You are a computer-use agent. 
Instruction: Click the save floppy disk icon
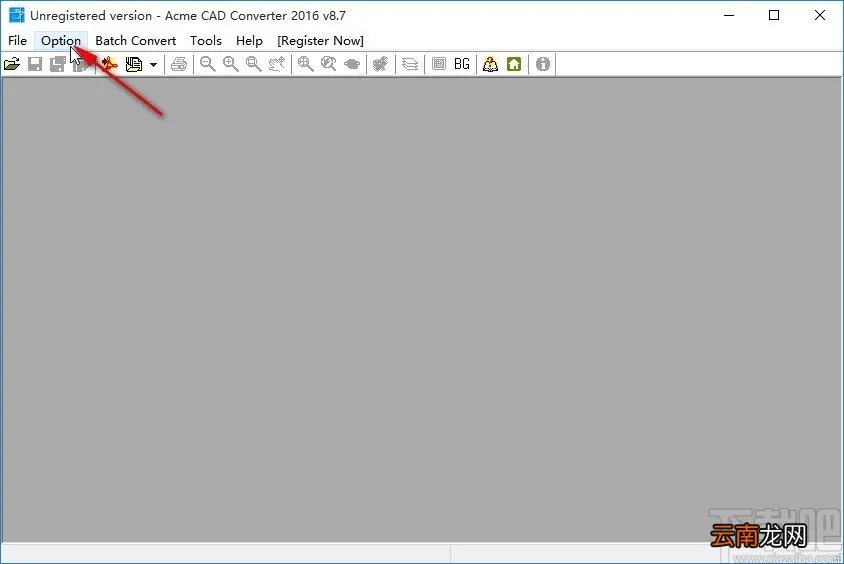click(x=35, y=64)
